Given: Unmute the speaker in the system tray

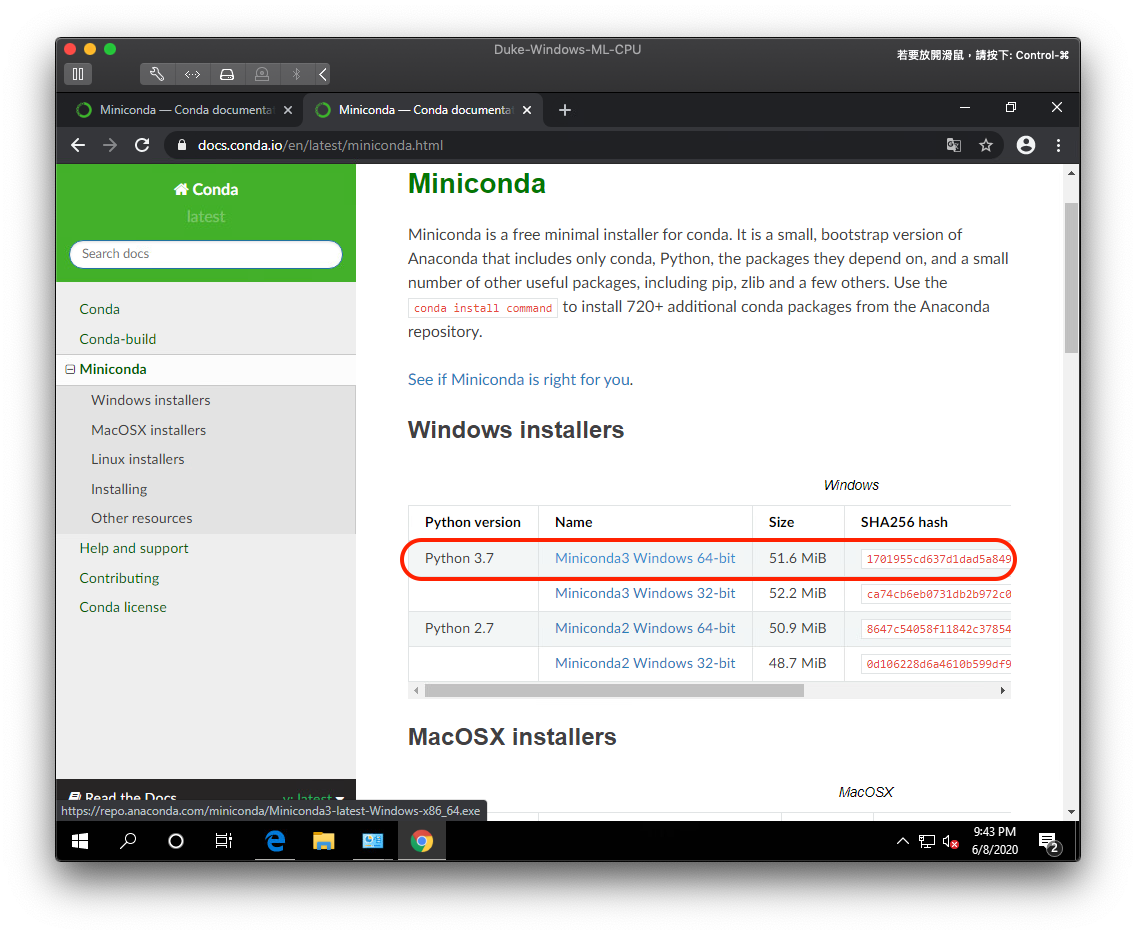Looking at the screenshot, I should [x=948, y=841].
